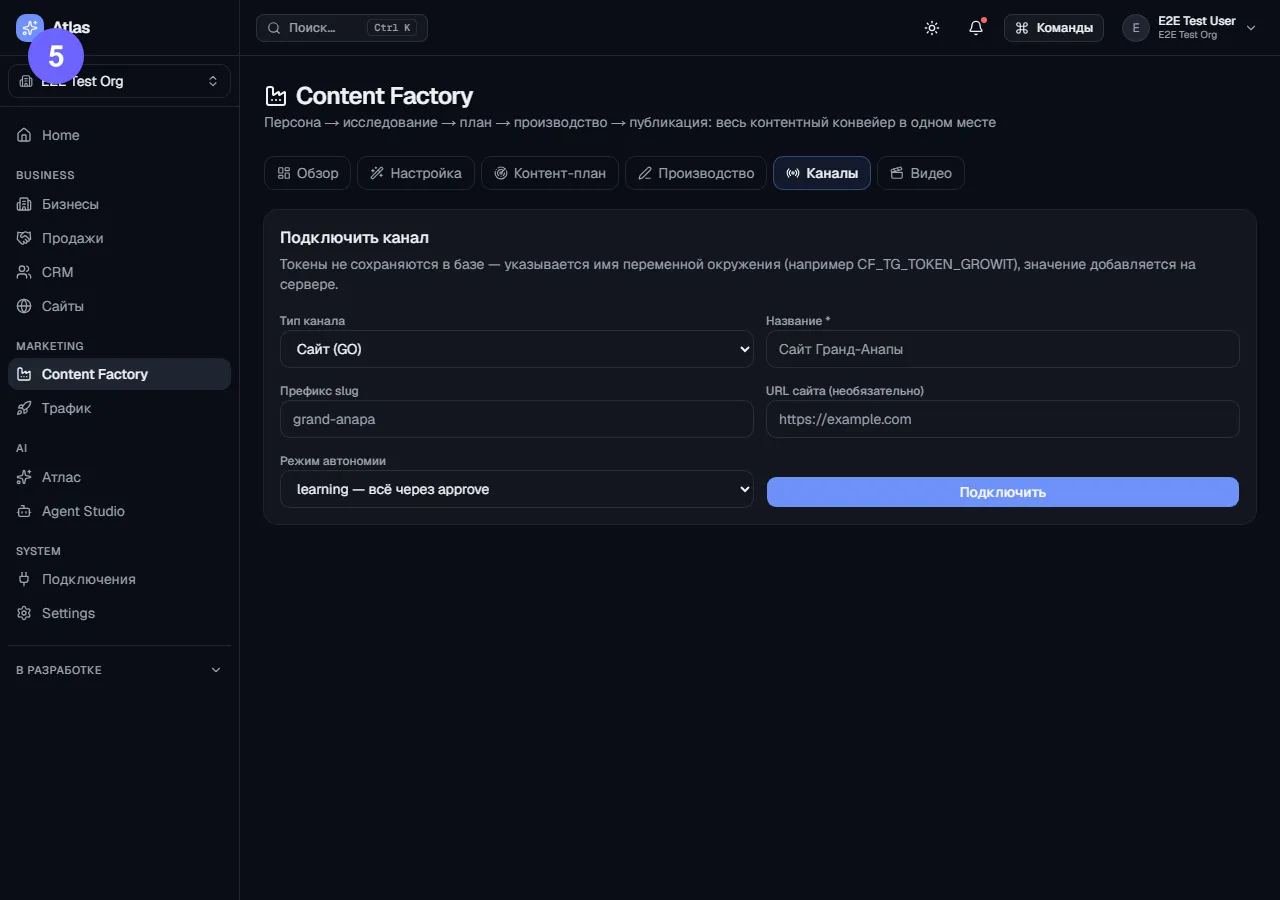Select the Каналы tab
The height and width of the screenshot is (900, 1280).
coord(822,173)
